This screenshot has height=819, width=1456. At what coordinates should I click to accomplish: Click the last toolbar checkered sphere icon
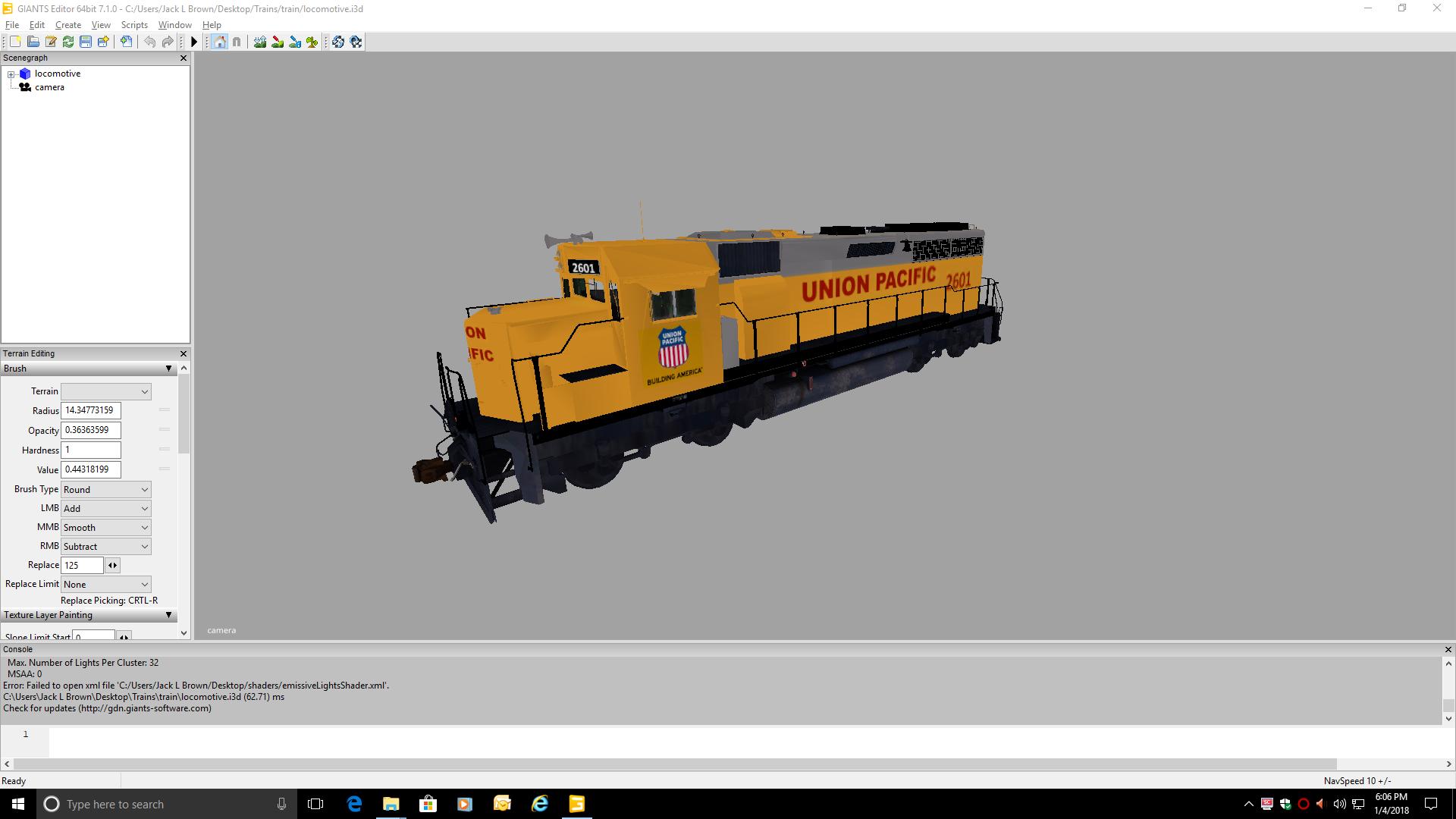356,42
